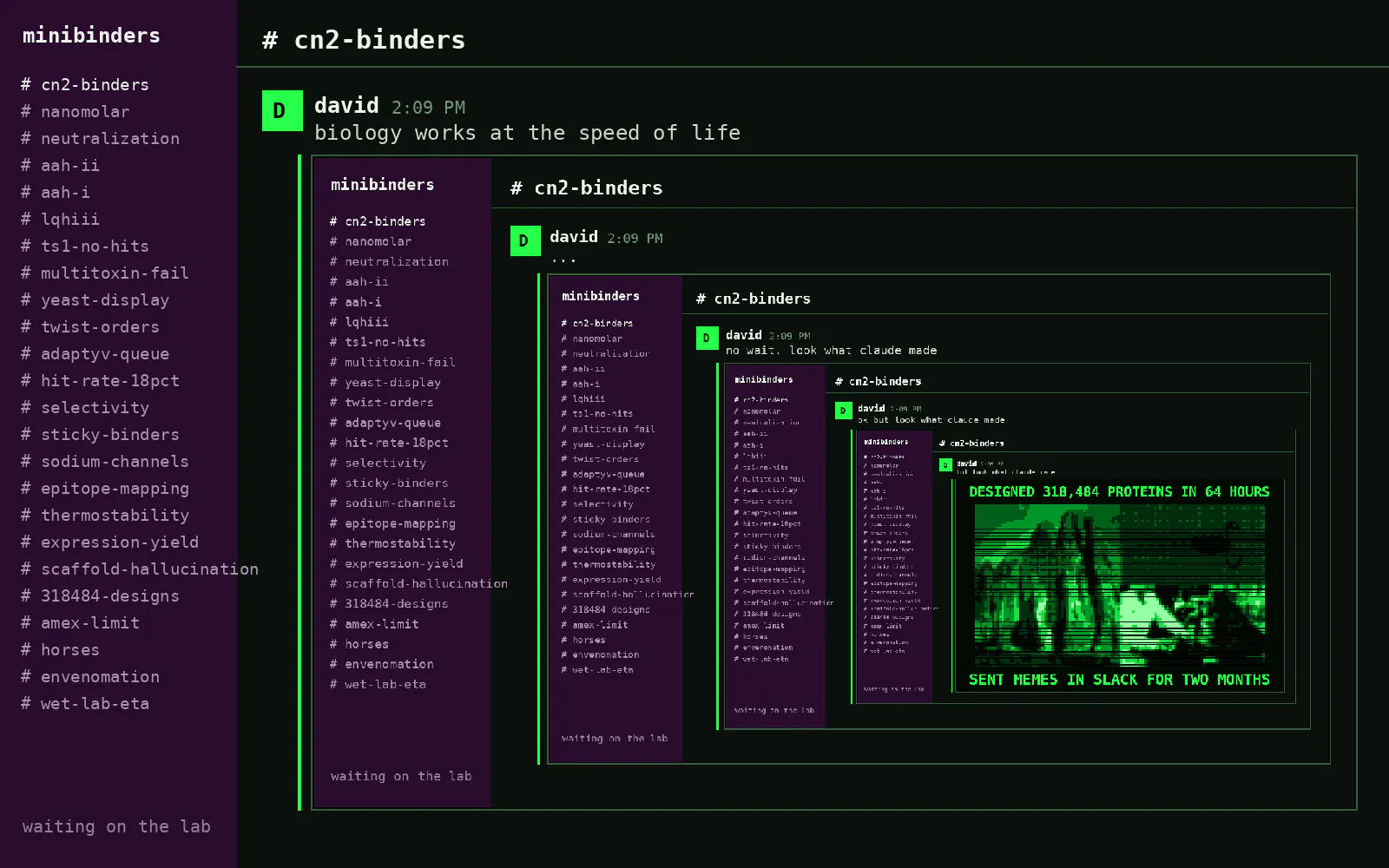Open the horses channel in the main sidebar
This screenshot has width=1389, height=868.
(60, 649)
